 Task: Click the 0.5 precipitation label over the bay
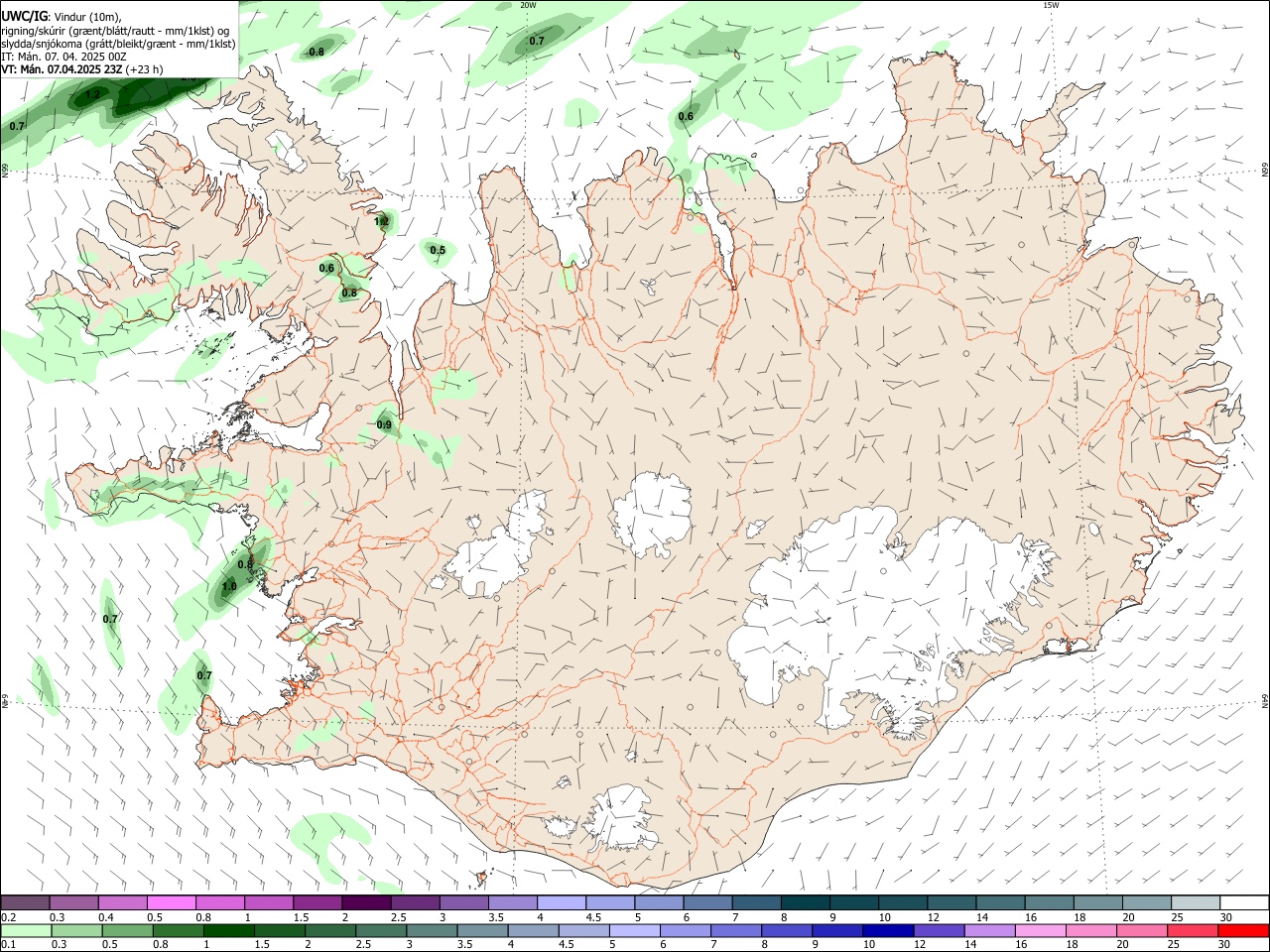438,250
